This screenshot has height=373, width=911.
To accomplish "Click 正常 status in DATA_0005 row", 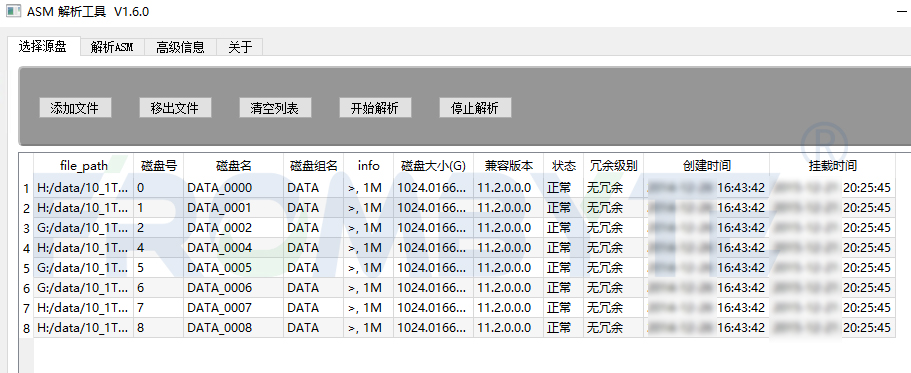I will pyautogui.click(x=564, y=268).
